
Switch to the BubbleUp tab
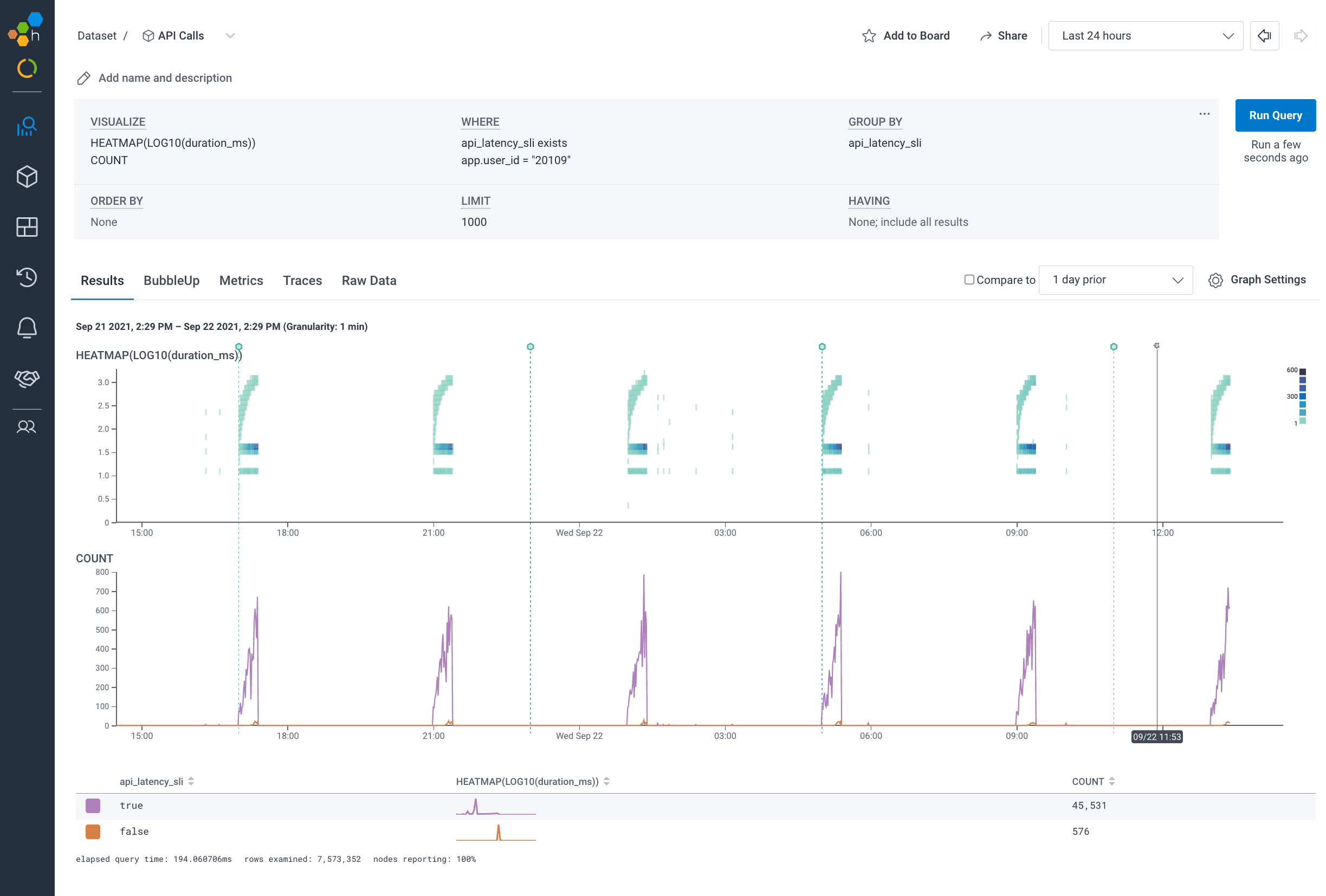171,281
